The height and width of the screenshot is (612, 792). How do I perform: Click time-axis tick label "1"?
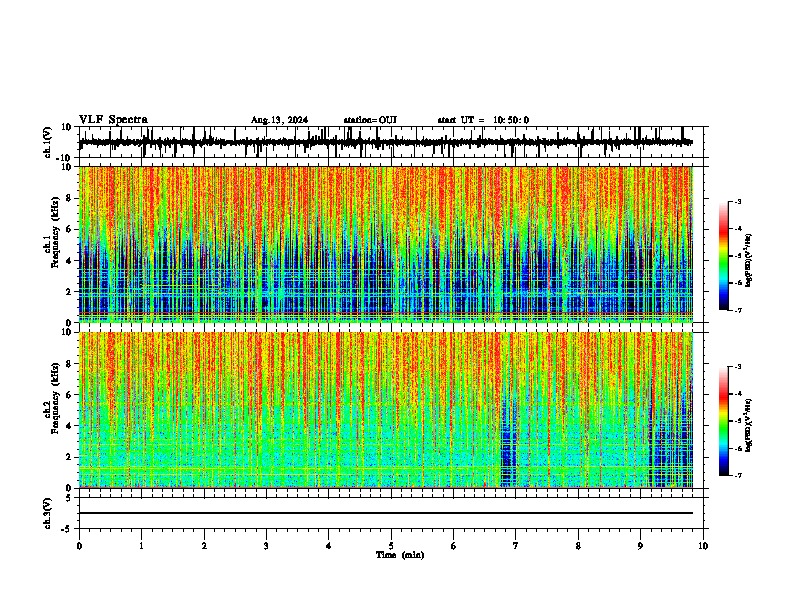point(141,546)
